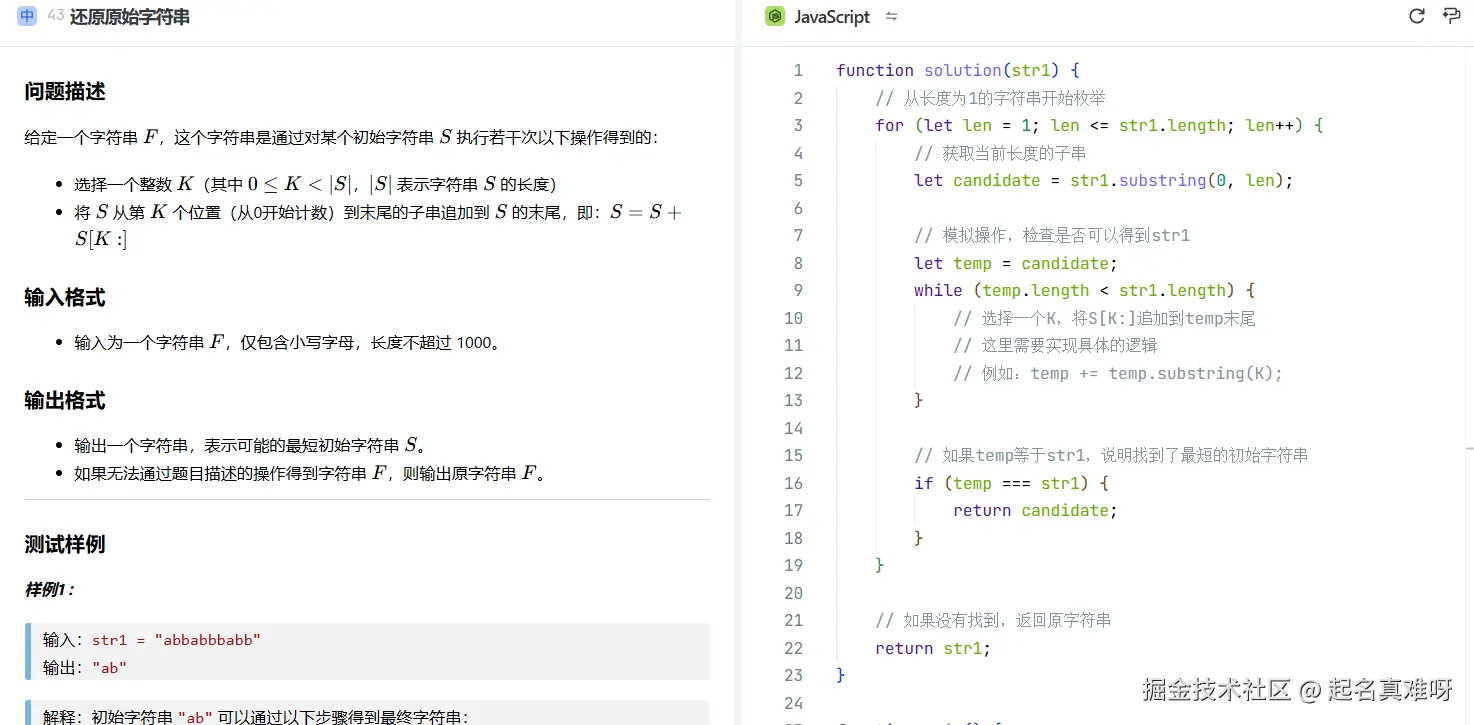Select the problem title 还原原始字符串
Image resolution: width=1474 pixels, height=725 pixels.
click(129, 16)
